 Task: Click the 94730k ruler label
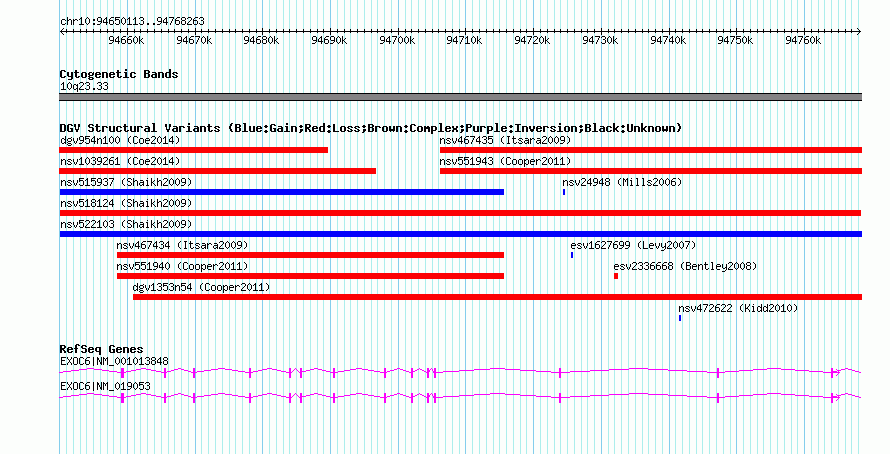coord(601,40)
